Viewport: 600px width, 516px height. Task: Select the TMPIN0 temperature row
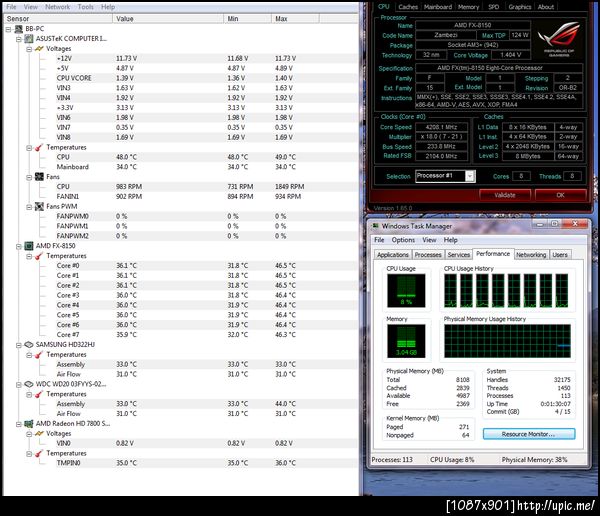pos(207,463)
